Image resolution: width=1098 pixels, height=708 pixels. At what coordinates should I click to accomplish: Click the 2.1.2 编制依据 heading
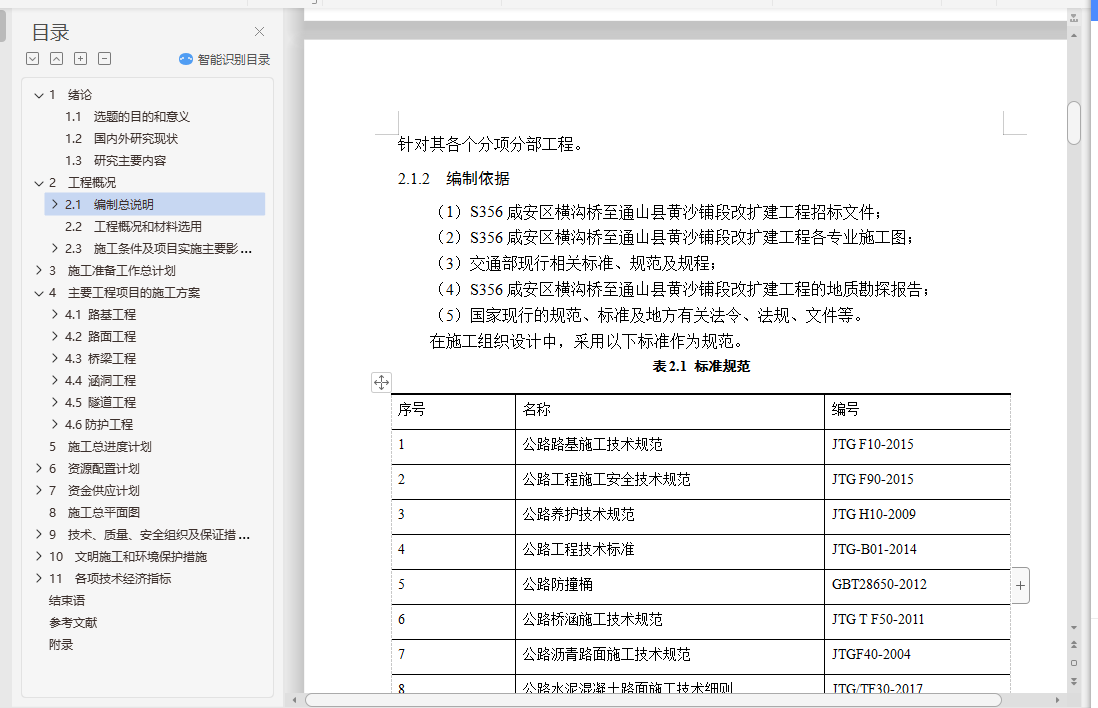[x=454, y=179]
